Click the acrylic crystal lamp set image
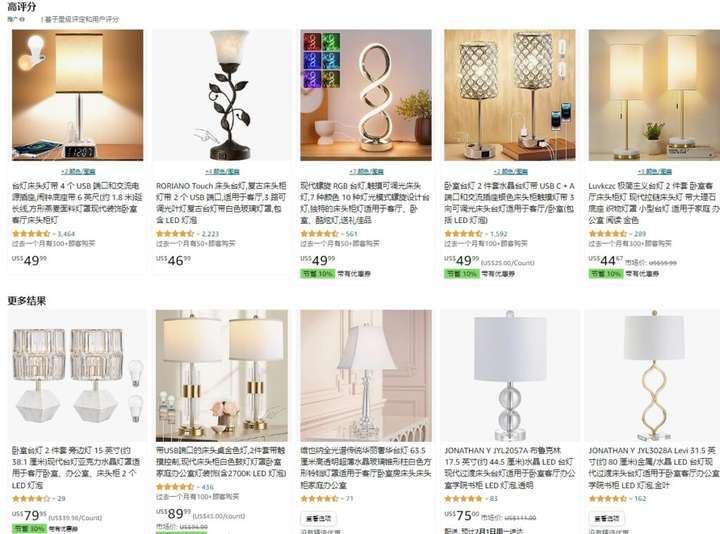 pos(78,376)
